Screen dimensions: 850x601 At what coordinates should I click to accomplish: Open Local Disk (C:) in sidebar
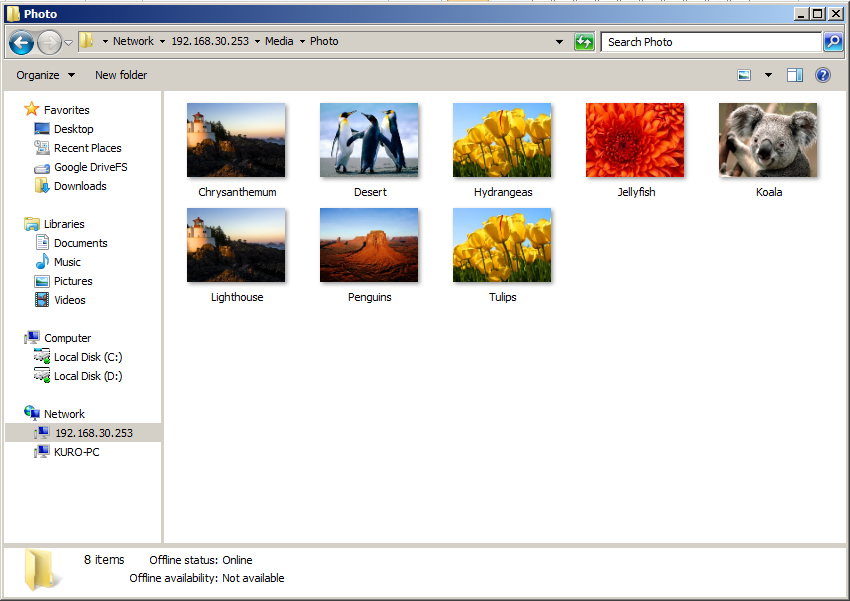pyautogui.click(x=87, y=356)
